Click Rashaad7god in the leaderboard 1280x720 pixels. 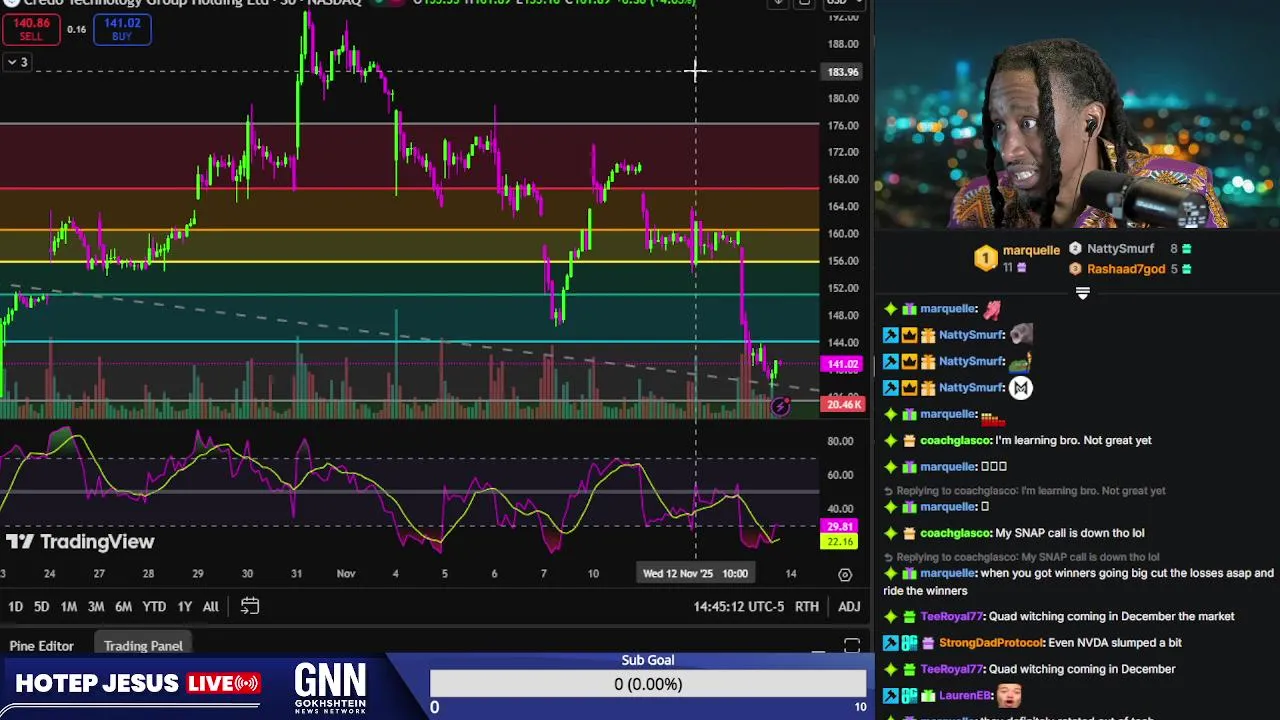(x=1126, y=269)
